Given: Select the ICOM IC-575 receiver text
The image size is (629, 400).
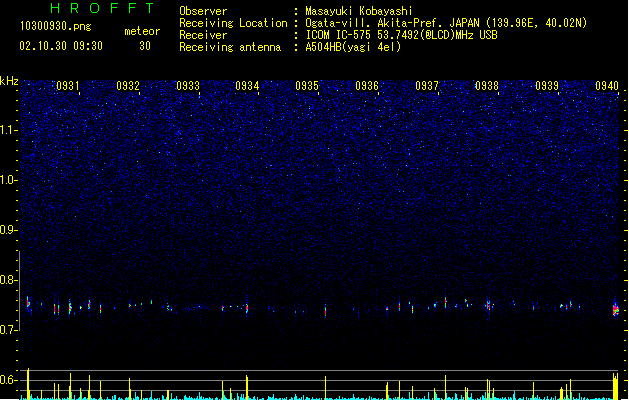Looking at the screenshot, I should pyautogui.click(x=401, y=35).
